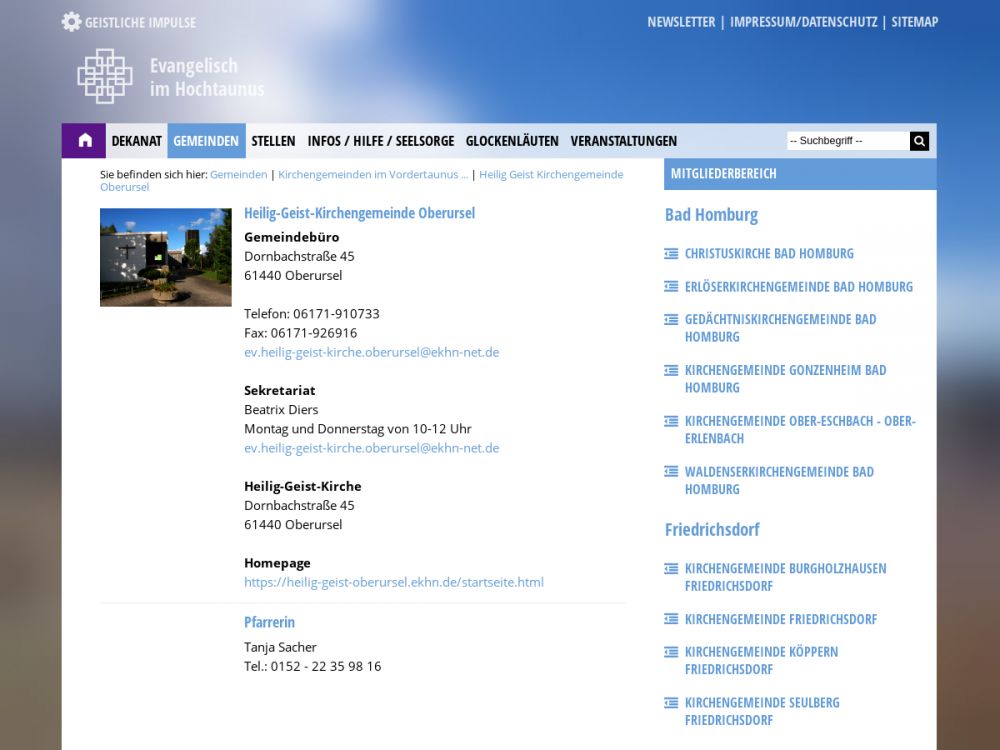Click list icon beside Waldenserkirchengemeinde Bad Homburg
The image size is (1000, 750).
pyautogui.click(x=671, y=472)
